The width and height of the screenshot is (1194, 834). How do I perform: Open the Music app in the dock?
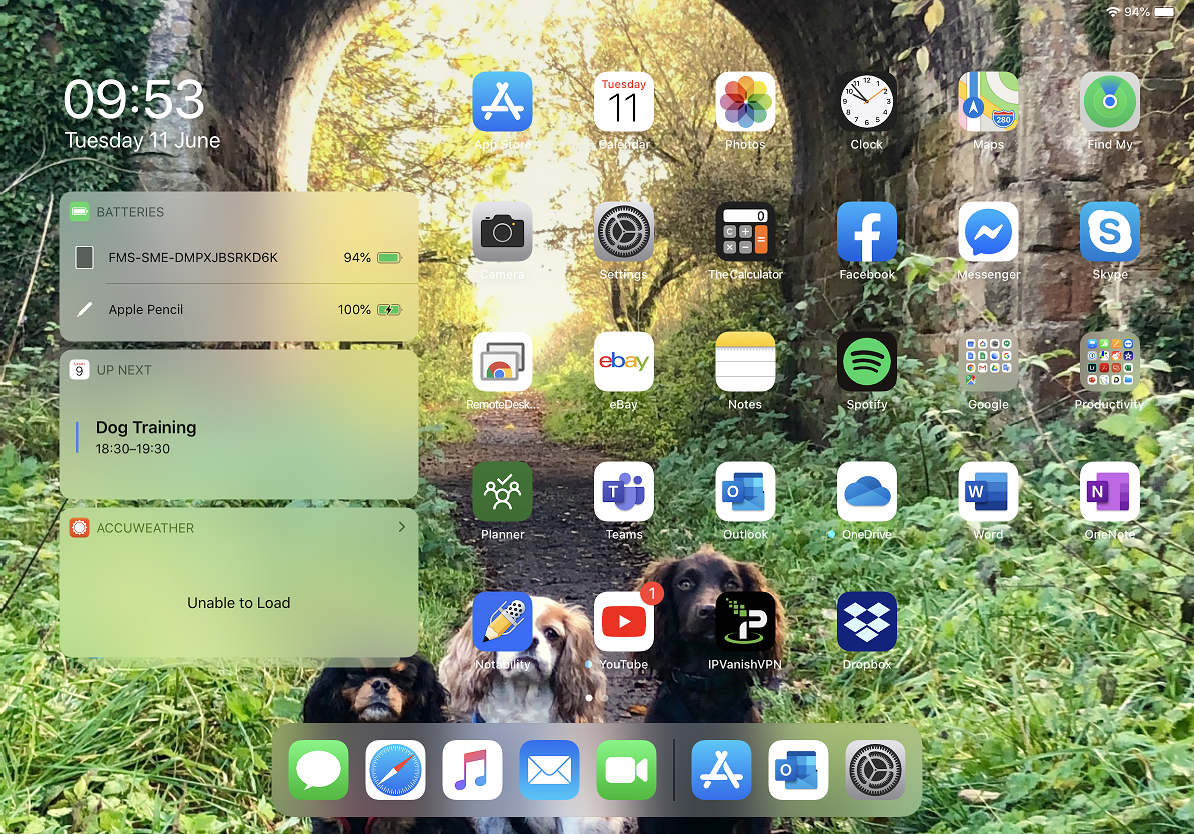pyautogui.click(x=472, y=770)
